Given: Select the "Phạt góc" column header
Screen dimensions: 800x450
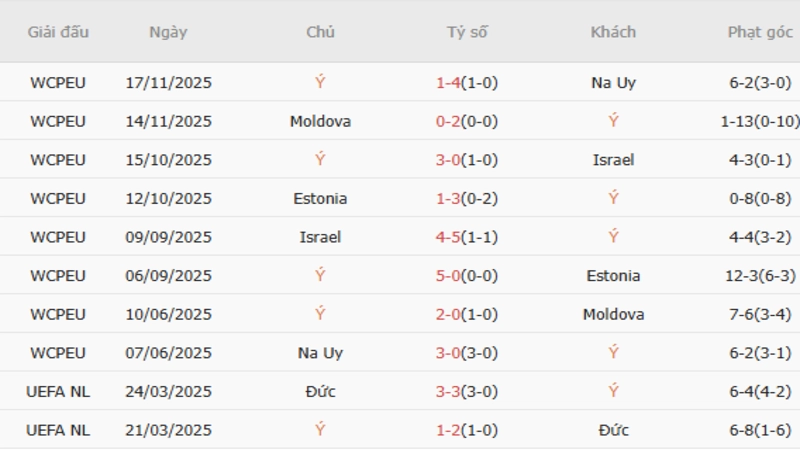Looking at the screenshot, I should click(x=760, y=32).
